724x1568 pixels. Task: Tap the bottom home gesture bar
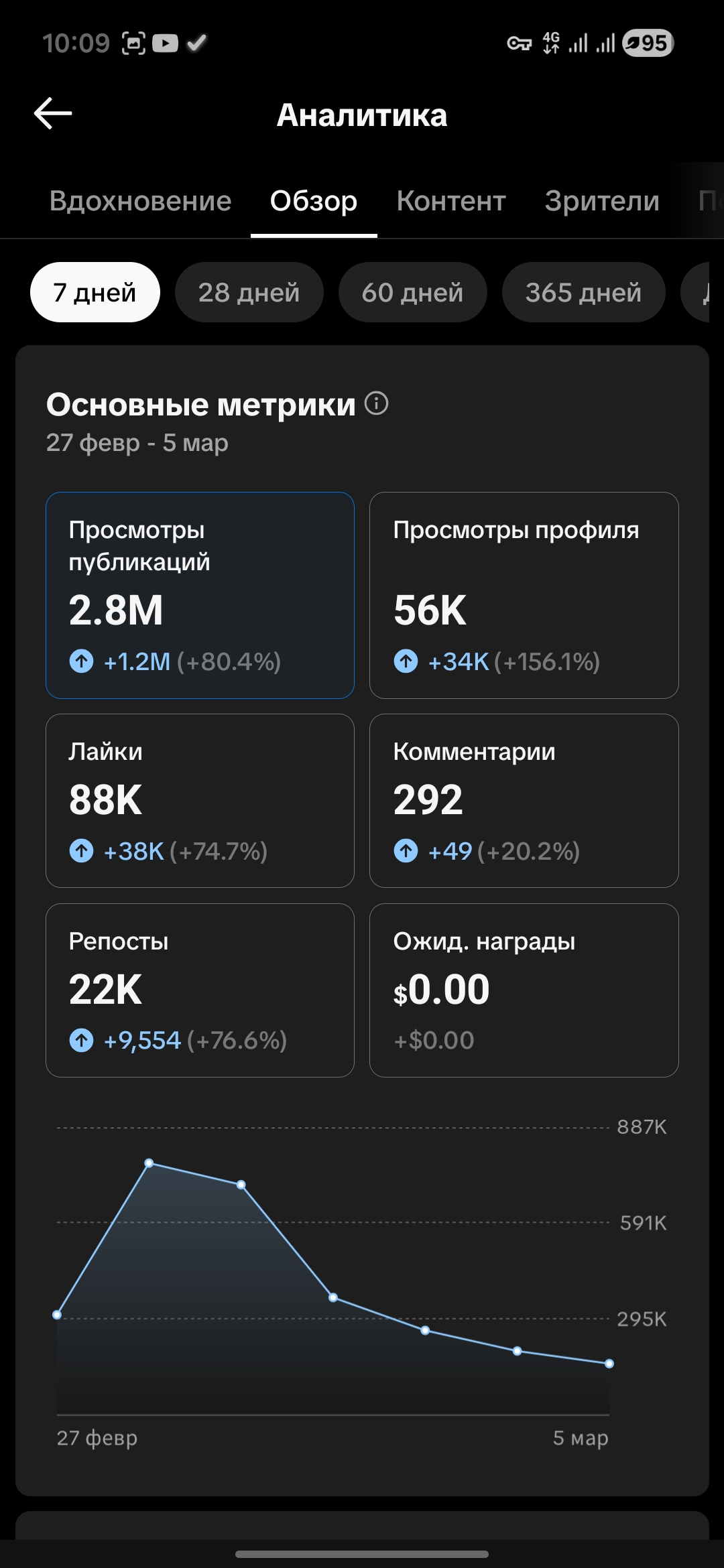click(362, 1554)
